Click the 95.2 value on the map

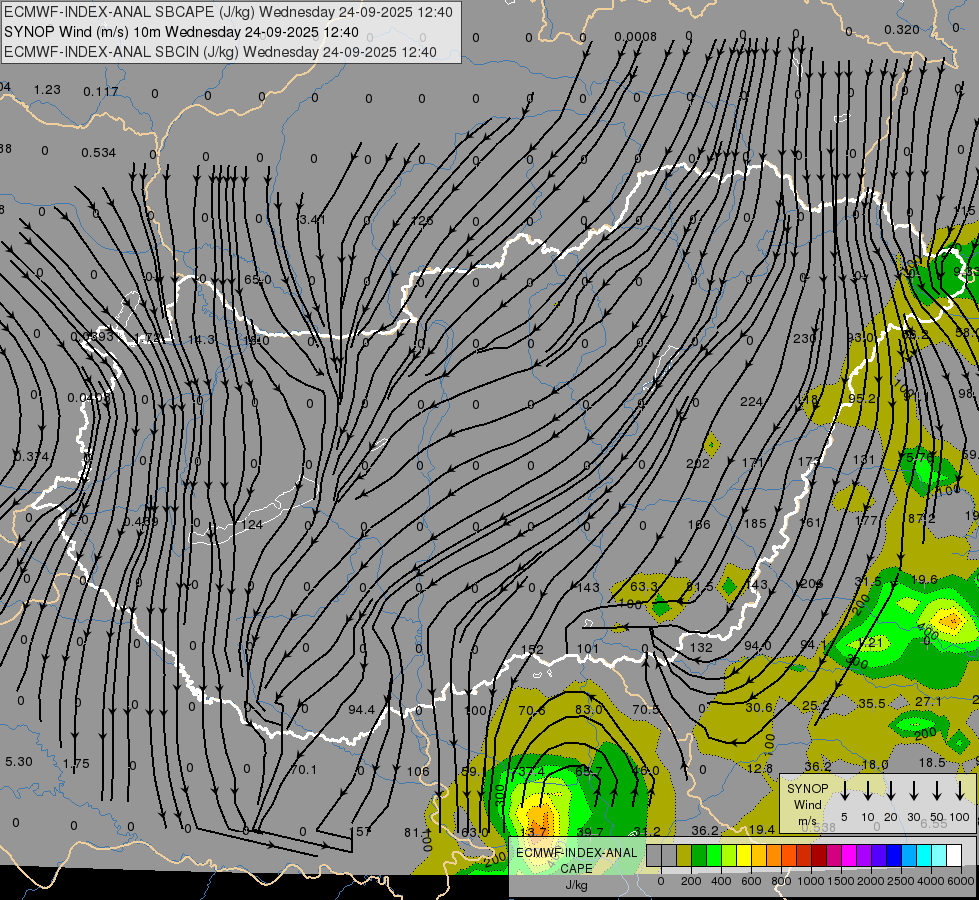click(x=862, y=398)
